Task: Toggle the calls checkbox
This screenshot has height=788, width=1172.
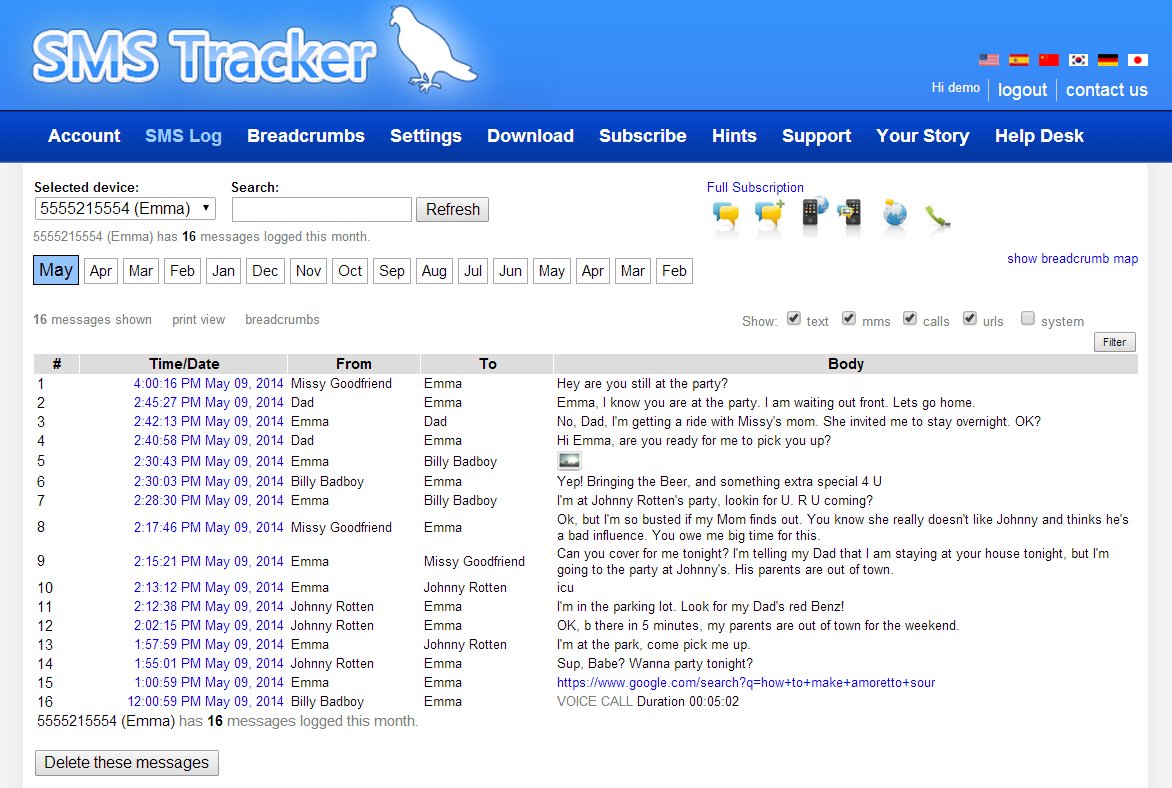Action: (x=910, y=318)
